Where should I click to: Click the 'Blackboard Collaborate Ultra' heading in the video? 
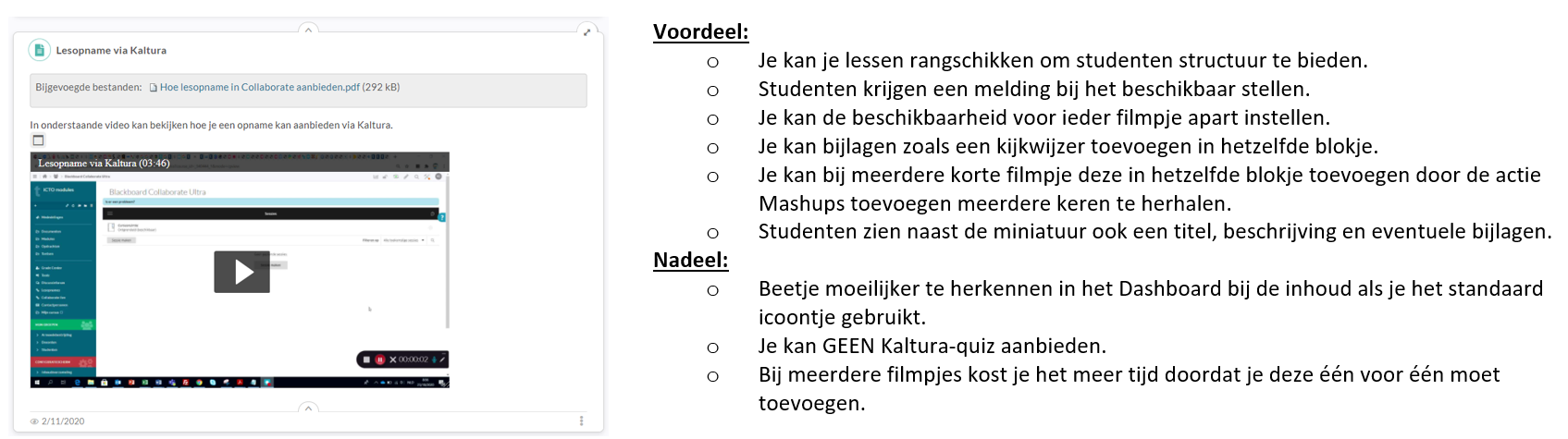tap(157, 192)
